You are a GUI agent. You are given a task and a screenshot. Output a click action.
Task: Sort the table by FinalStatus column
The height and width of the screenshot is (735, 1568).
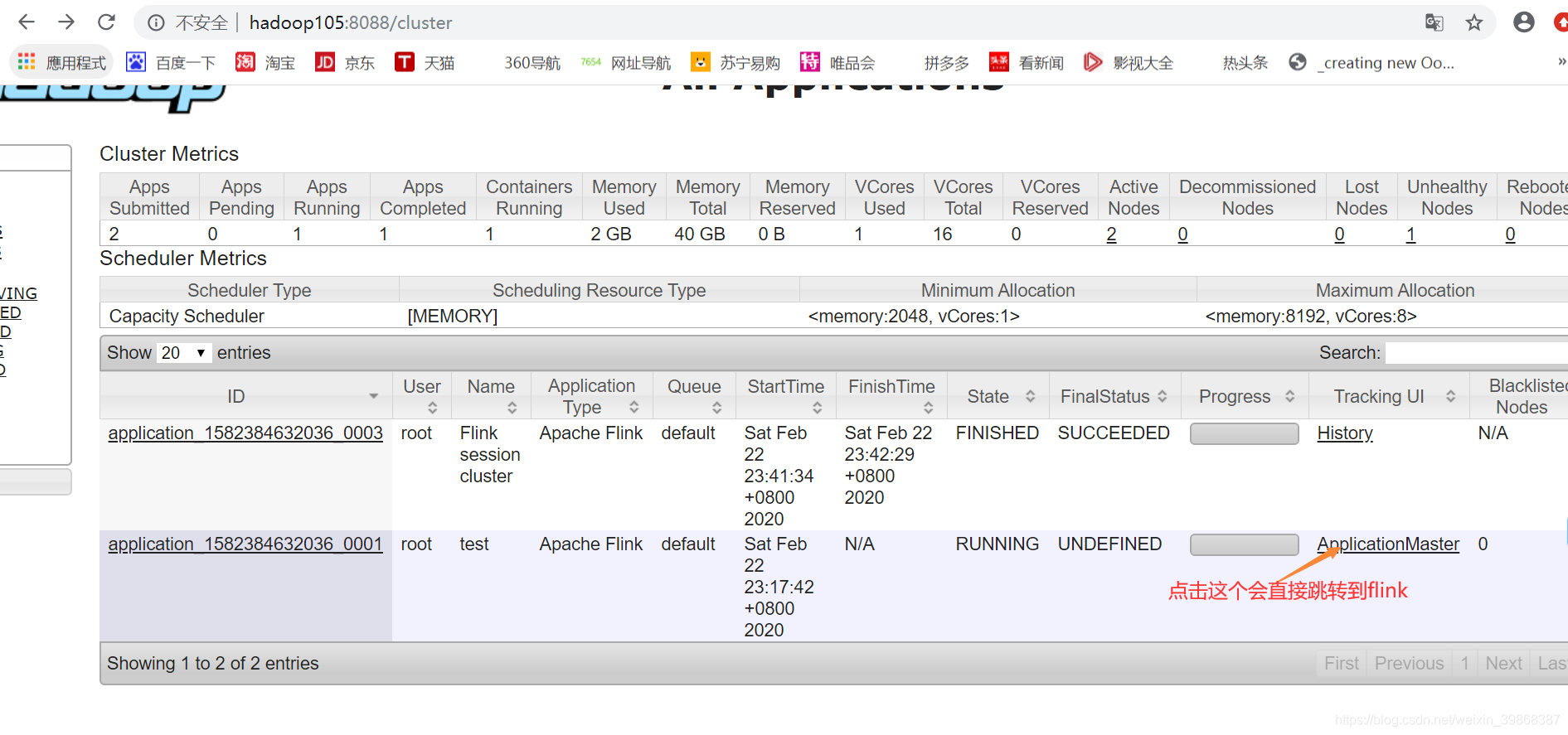click(1114, 396)
